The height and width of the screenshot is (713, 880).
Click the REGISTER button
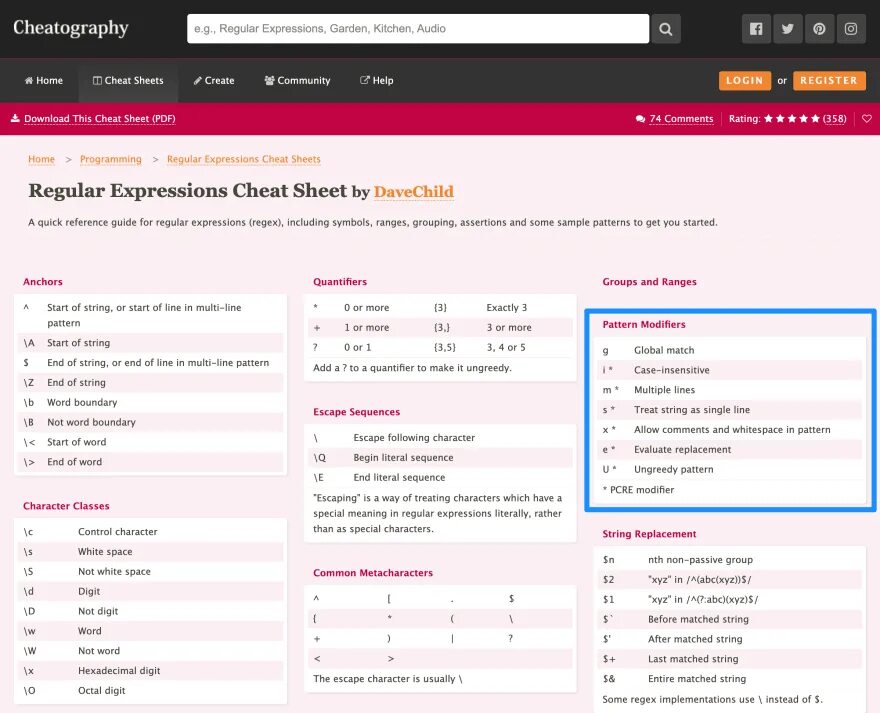(x=829, y=80)
